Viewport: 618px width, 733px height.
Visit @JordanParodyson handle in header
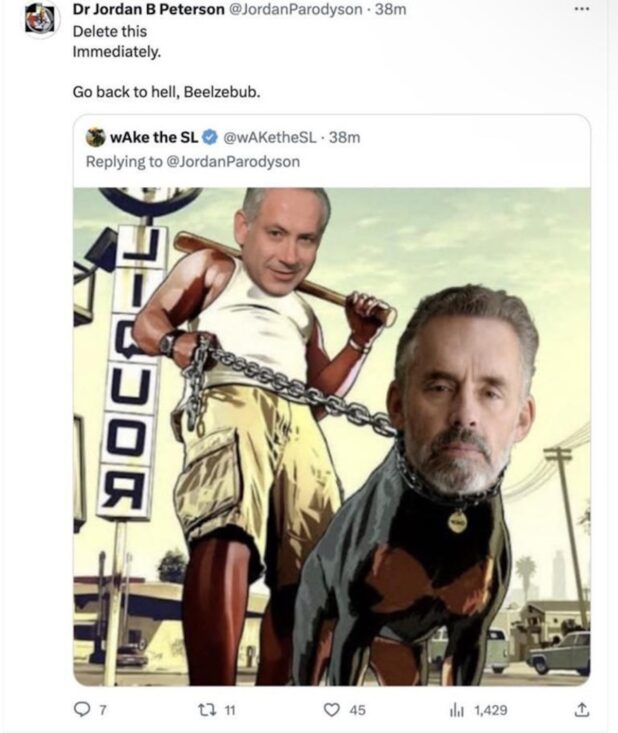pyautogui.click(x=295, y=9)
